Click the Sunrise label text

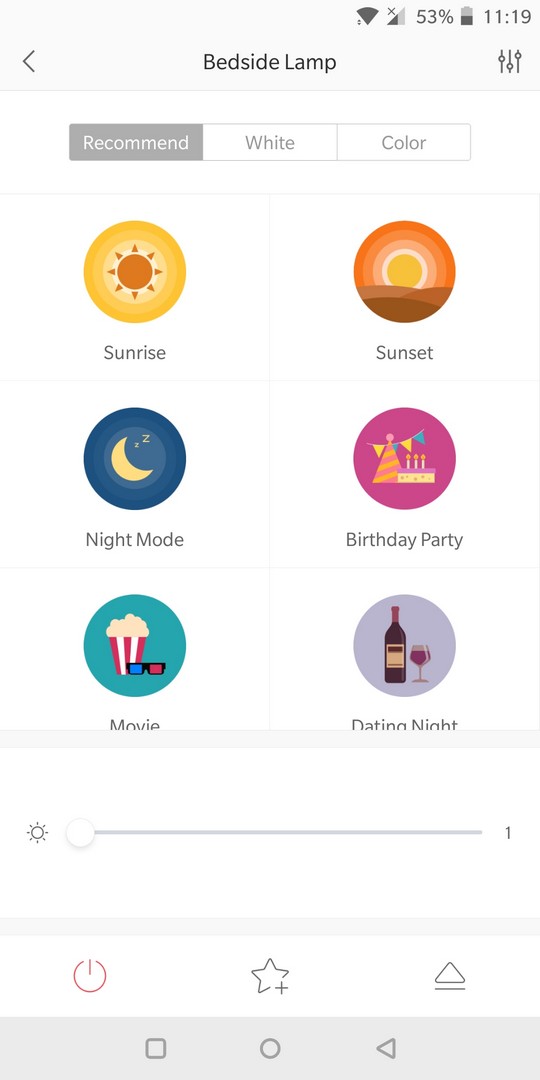[x=135, y=353]
